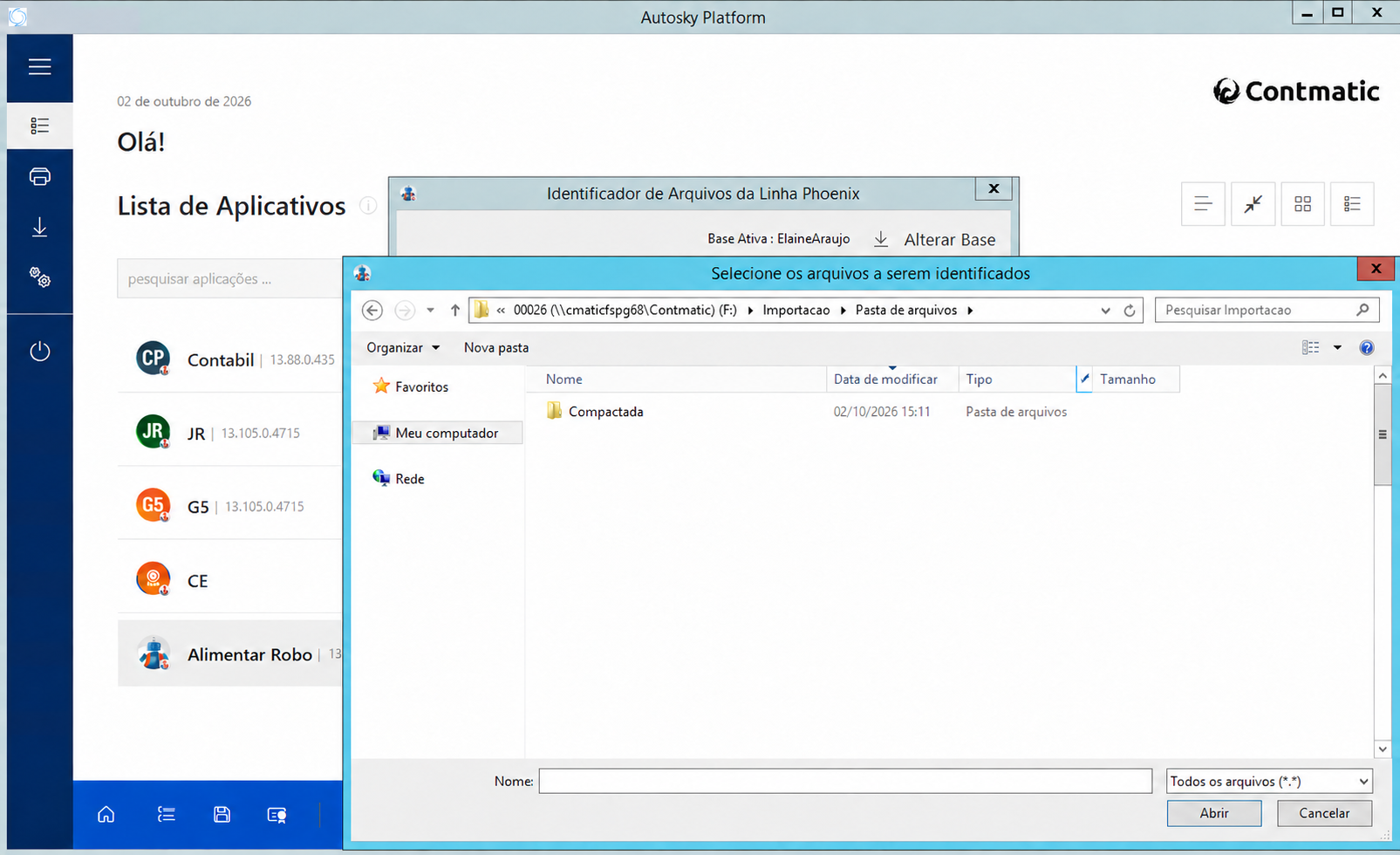Click the power icon in sidebar

coord(39,352)
